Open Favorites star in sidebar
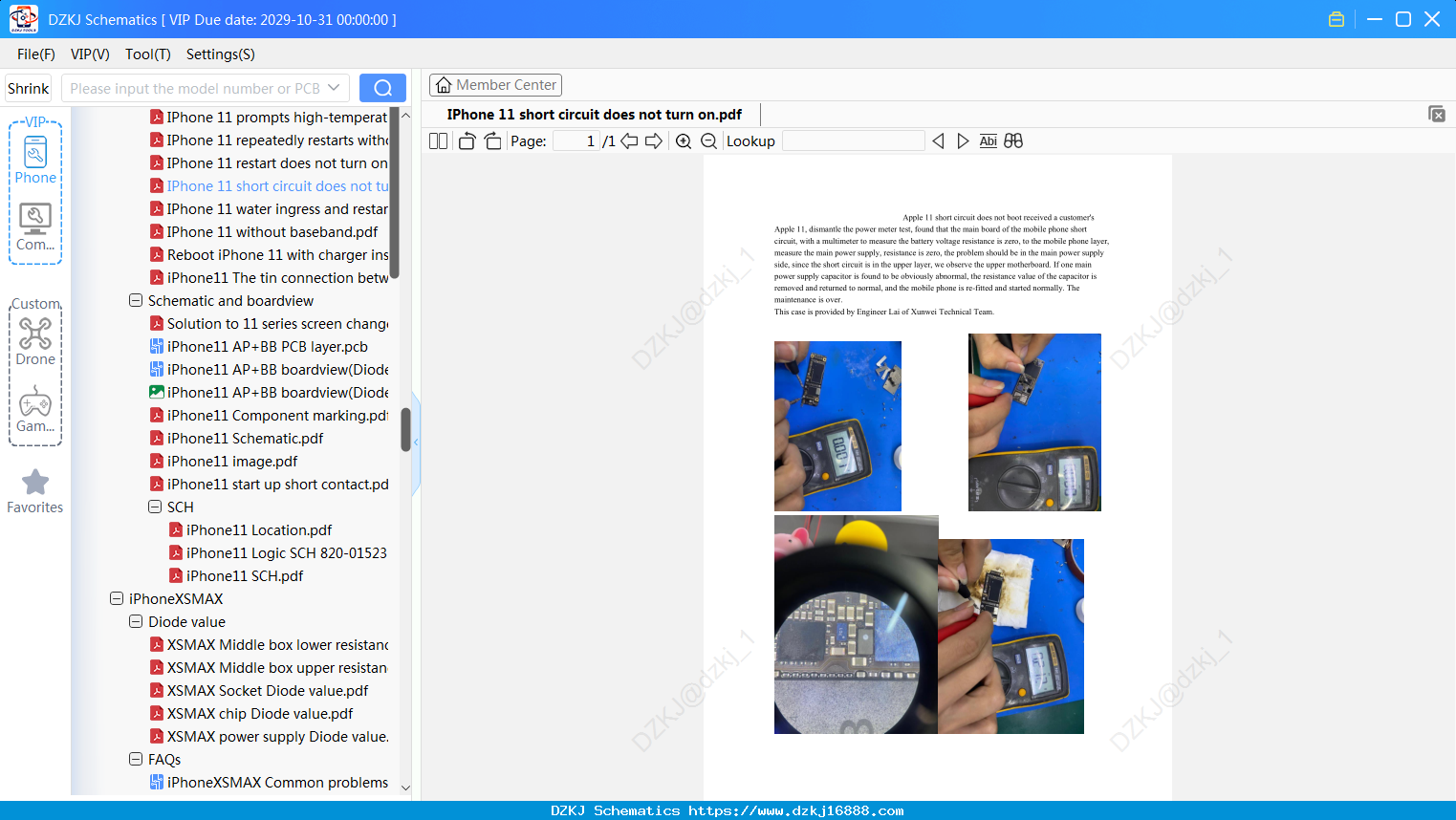 pos(35,491)
